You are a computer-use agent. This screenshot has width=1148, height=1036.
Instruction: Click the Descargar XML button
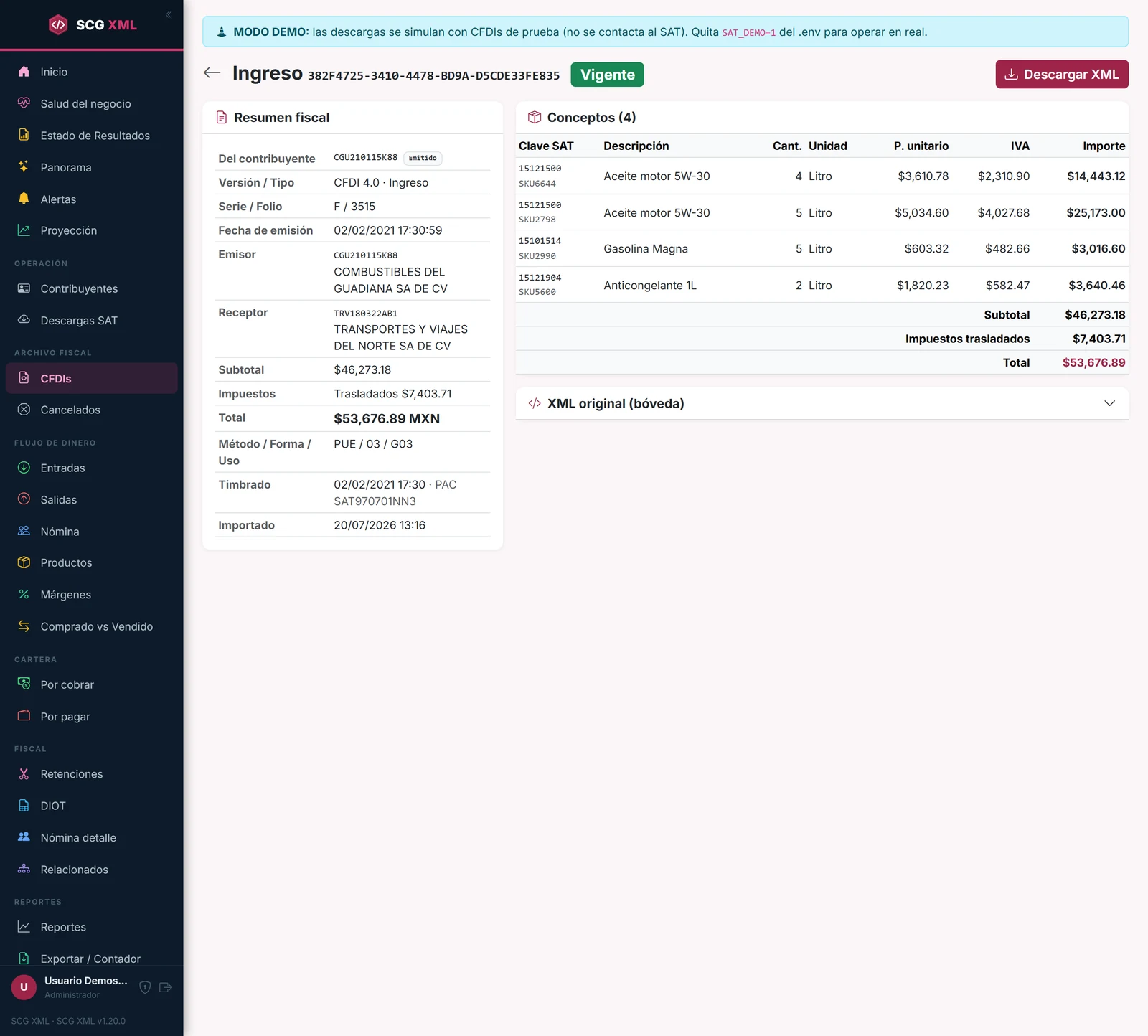pos(1062,74)
